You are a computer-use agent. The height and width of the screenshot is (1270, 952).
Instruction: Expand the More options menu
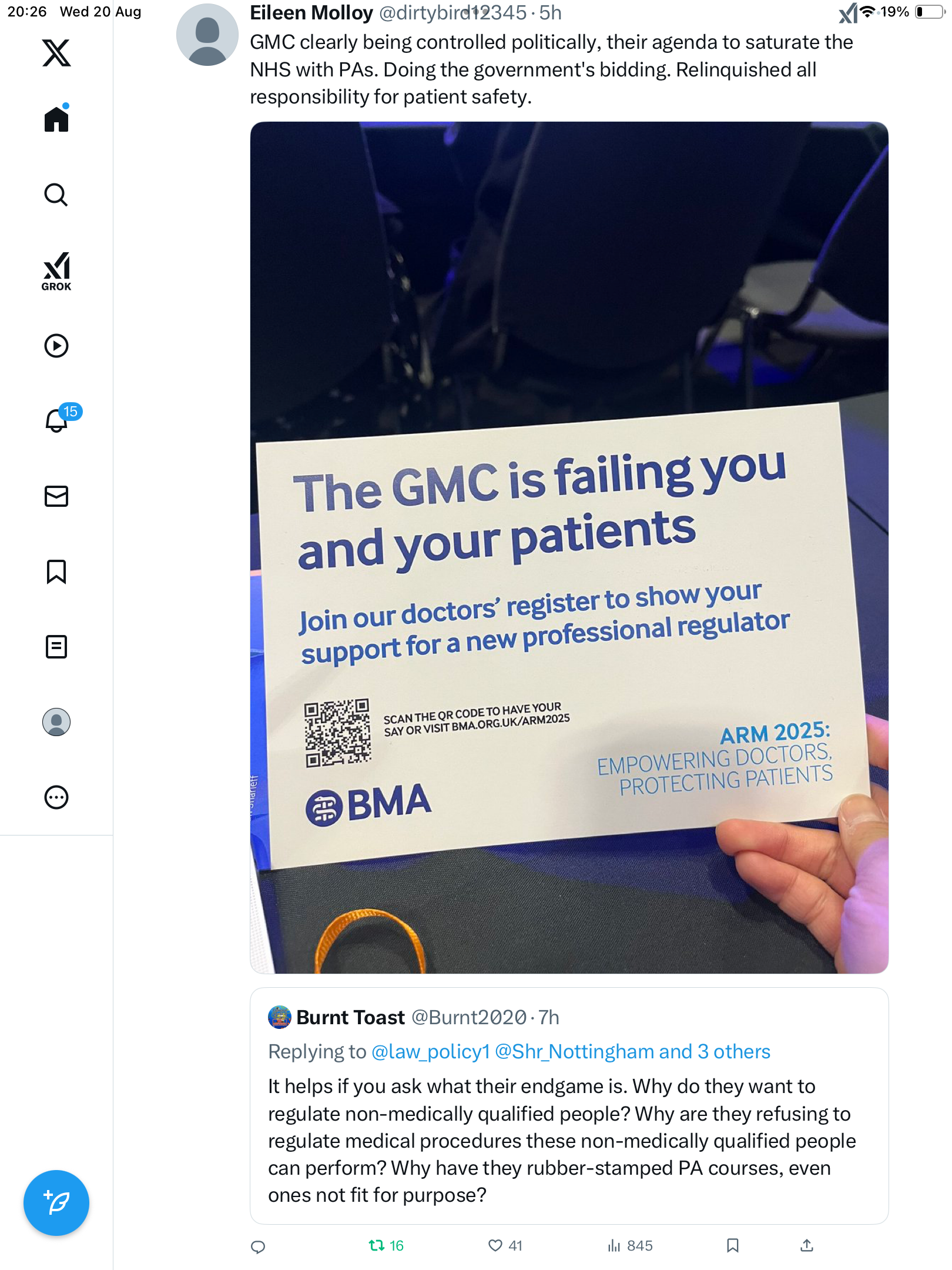56,797
